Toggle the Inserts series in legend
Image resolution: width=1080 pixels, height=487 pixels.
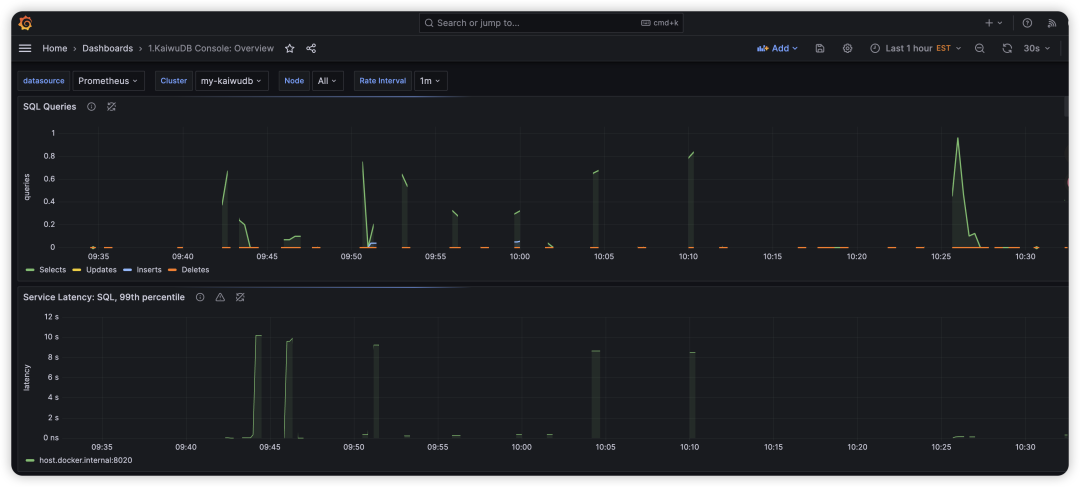(x=143, y=269)
